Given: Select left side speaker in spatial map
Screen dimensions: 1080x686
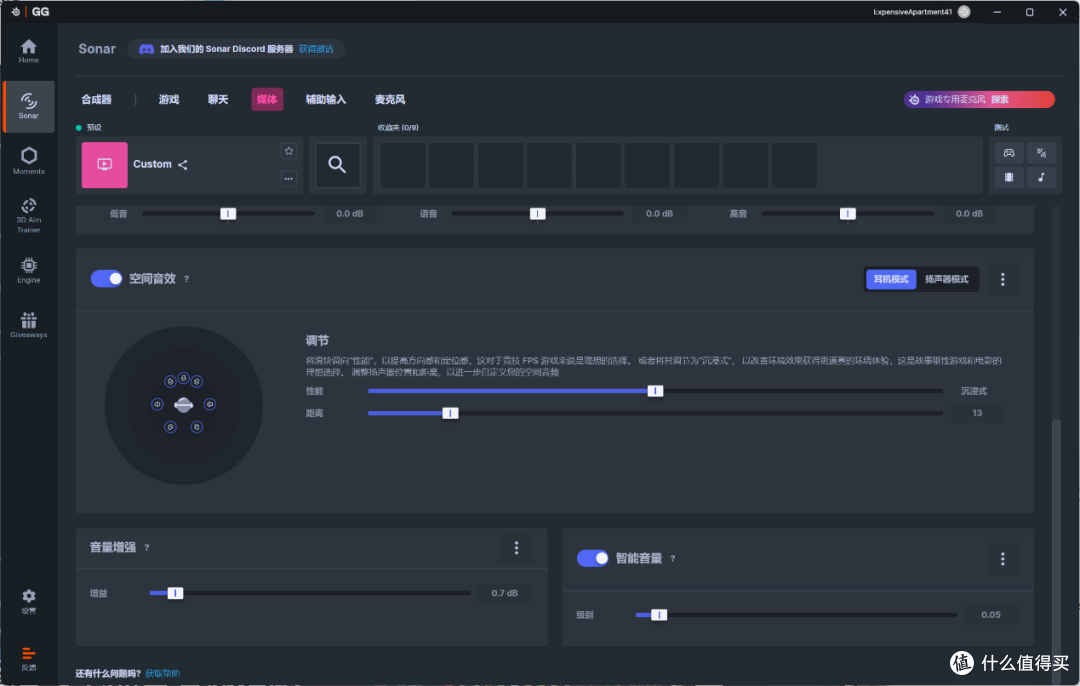Looking at the screenshot, I should click(x=157, y=404).
